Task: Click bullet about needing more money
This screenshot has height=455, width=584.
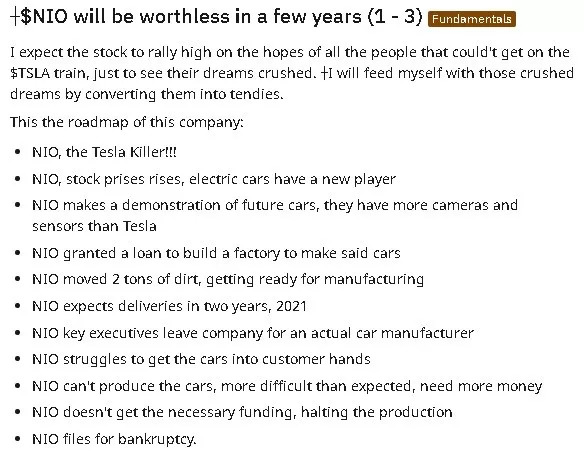Action: click(x=287, y=386)
